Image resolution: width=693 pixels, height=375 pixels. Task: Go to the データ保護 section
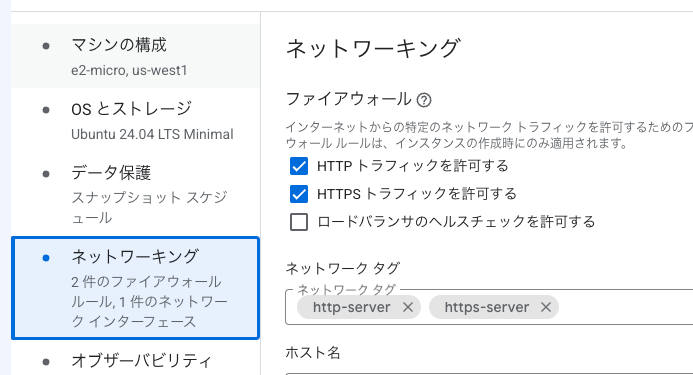[x=135, y=194]
